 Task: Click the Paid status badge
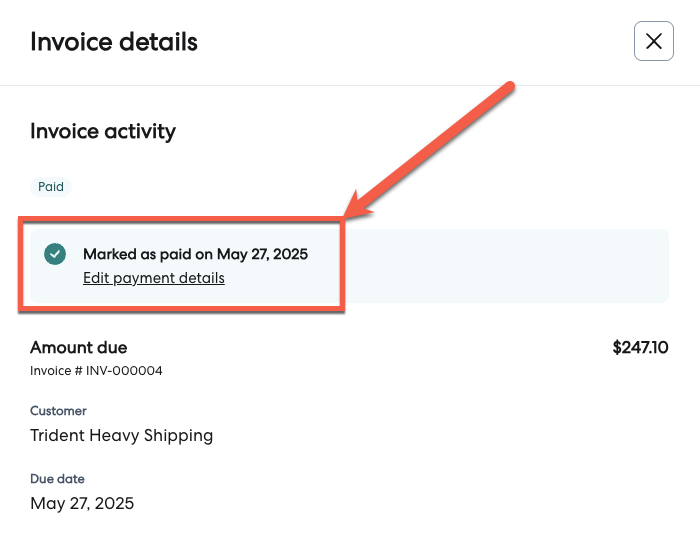point(51,186)
